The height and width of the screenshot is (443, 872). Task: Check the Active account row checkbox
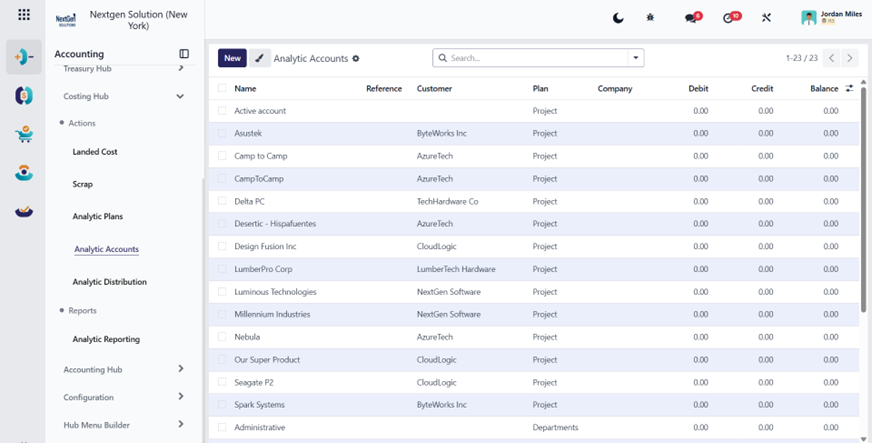(x=222, y=111)
